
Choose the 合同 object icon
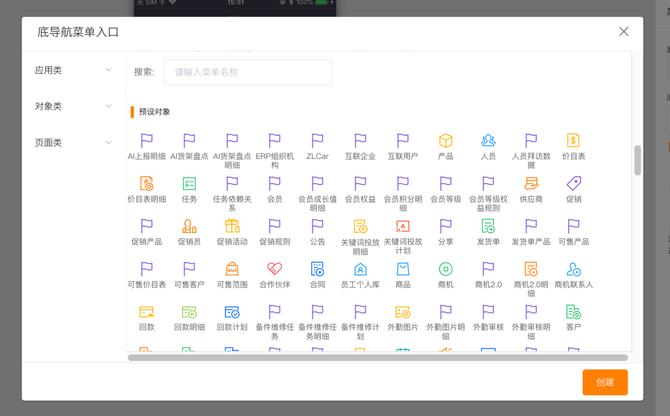click(317, 269)
